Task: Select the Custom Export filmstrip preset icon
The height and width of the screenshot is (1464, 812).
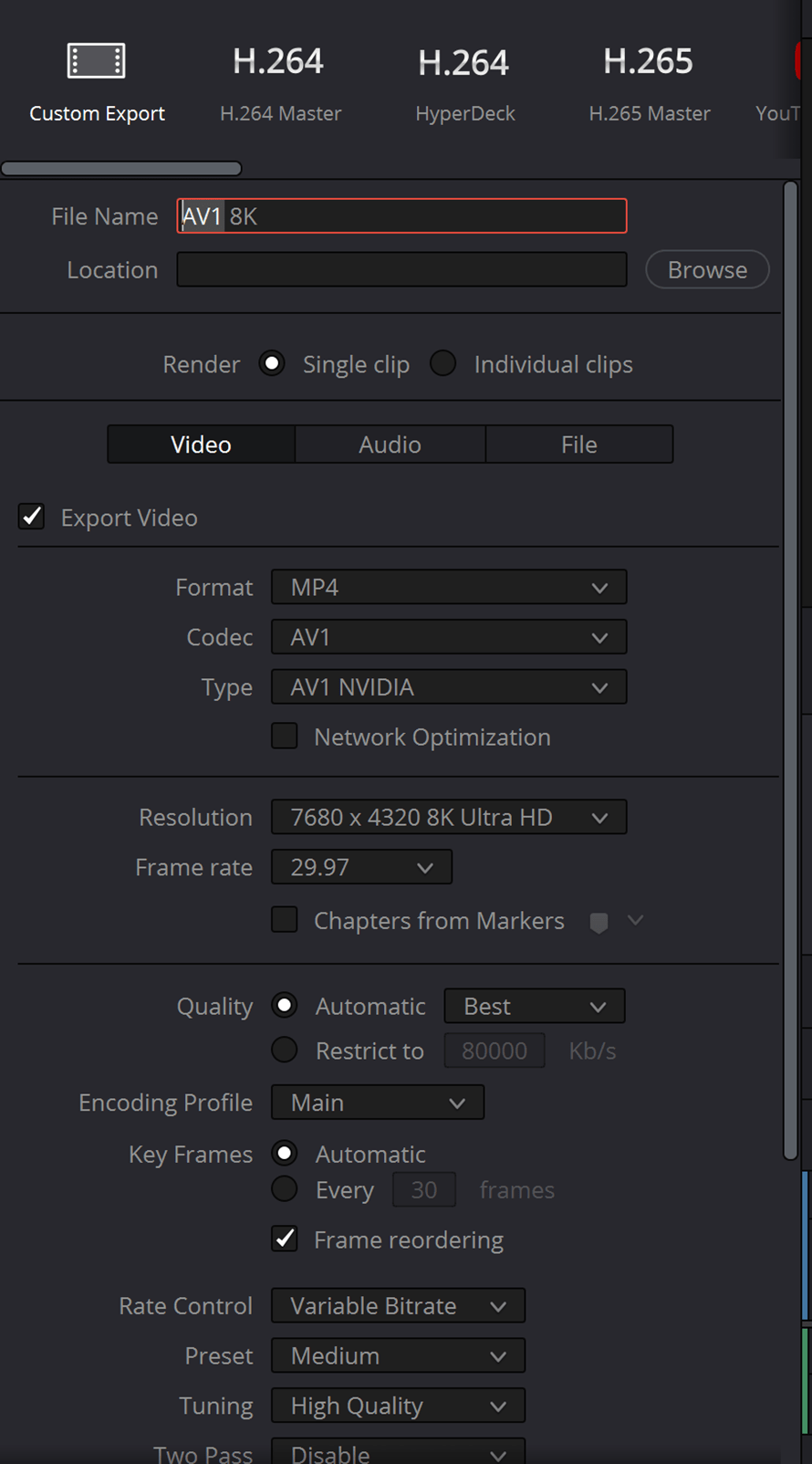Action: point(97,61)
